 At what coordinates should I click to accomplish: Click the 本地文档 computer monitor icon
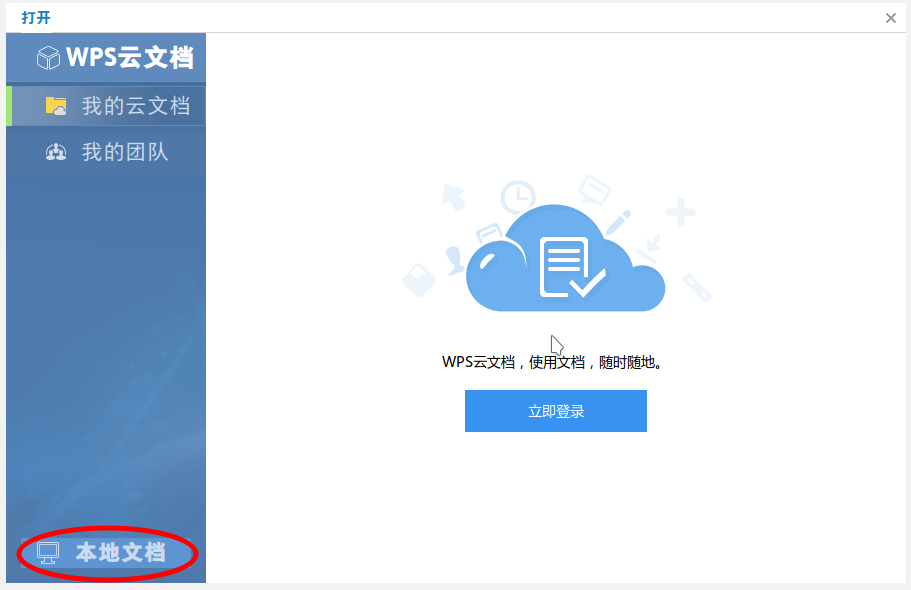[x=48, y=553]
